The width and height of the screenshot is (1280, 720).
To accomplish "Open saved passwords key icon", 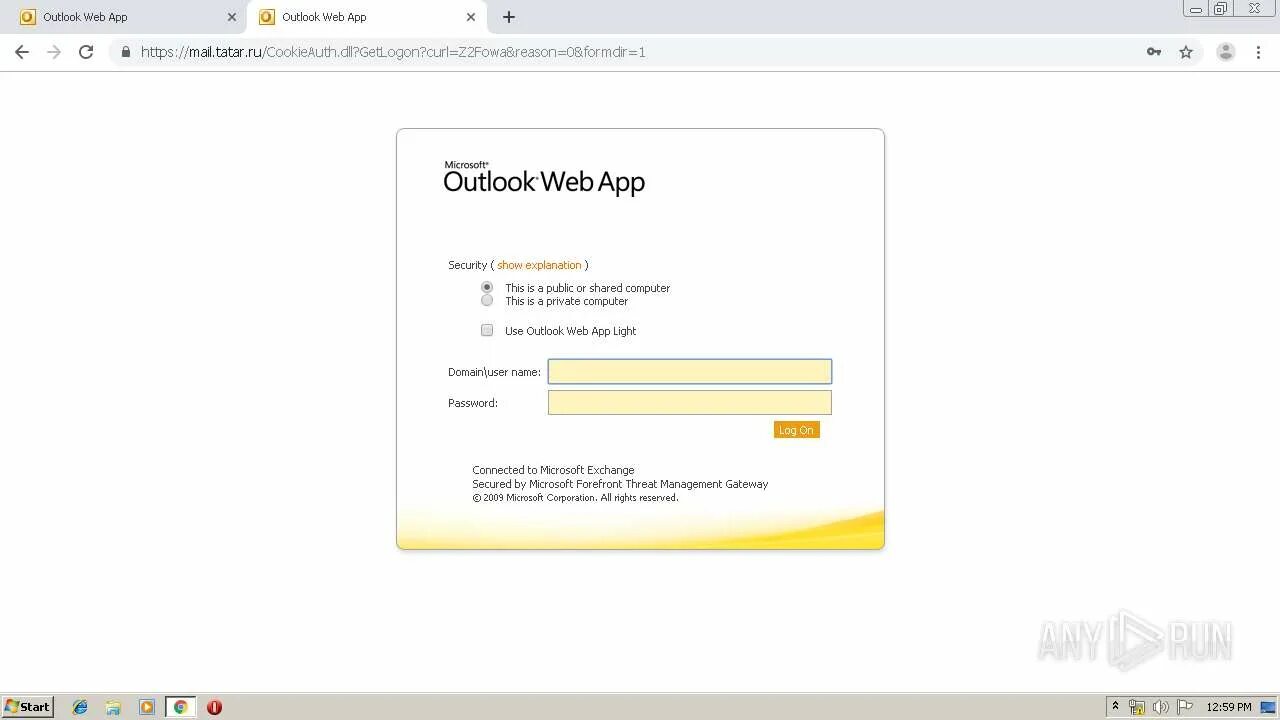I will [x=1154, y=52].
